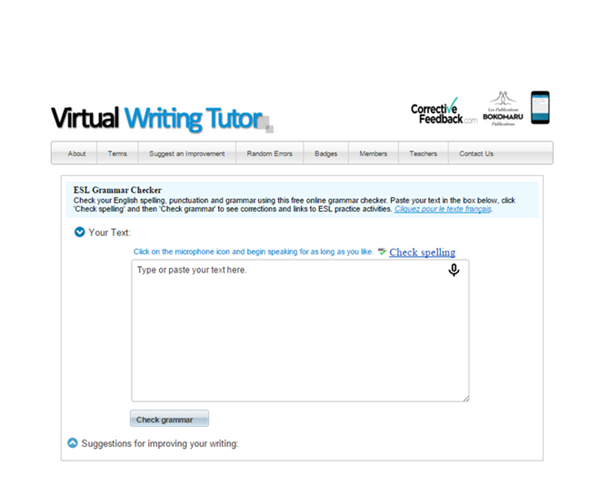Open the Bokomaru Publications logo

[503, 109]
